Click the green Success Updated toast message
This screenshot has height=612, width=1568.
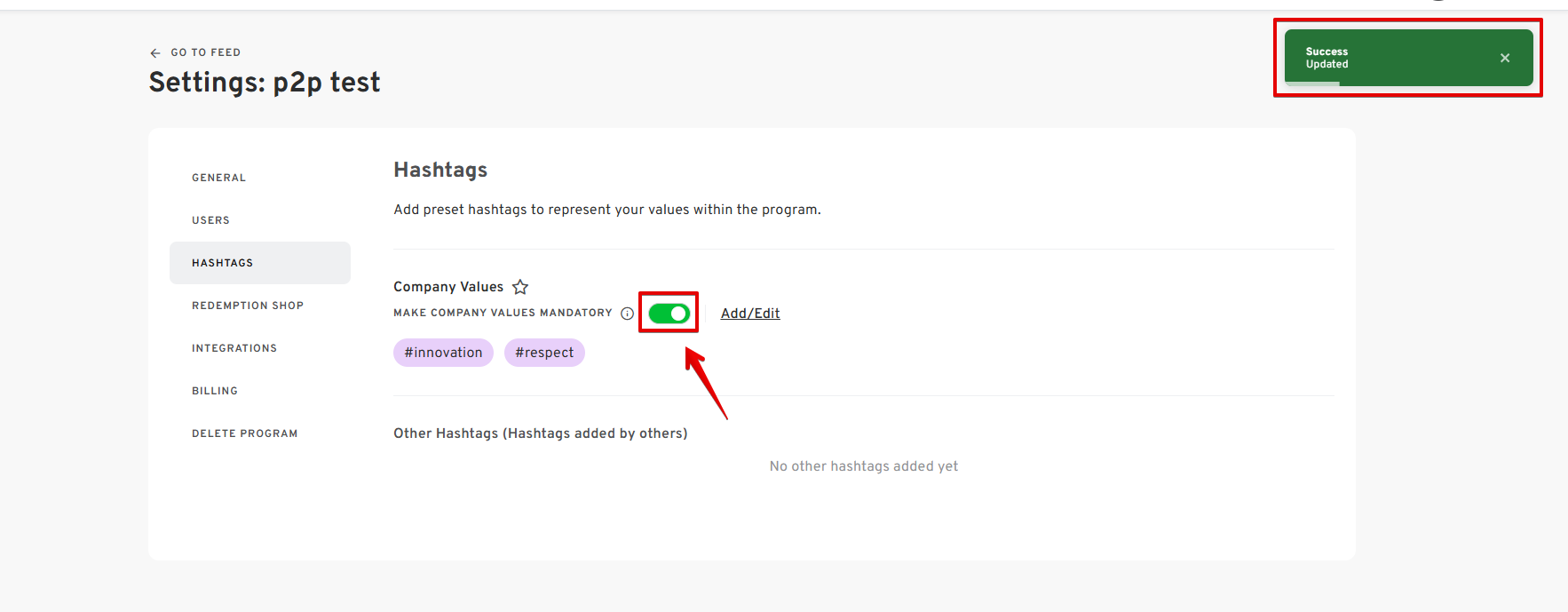tap(1408, 58)
